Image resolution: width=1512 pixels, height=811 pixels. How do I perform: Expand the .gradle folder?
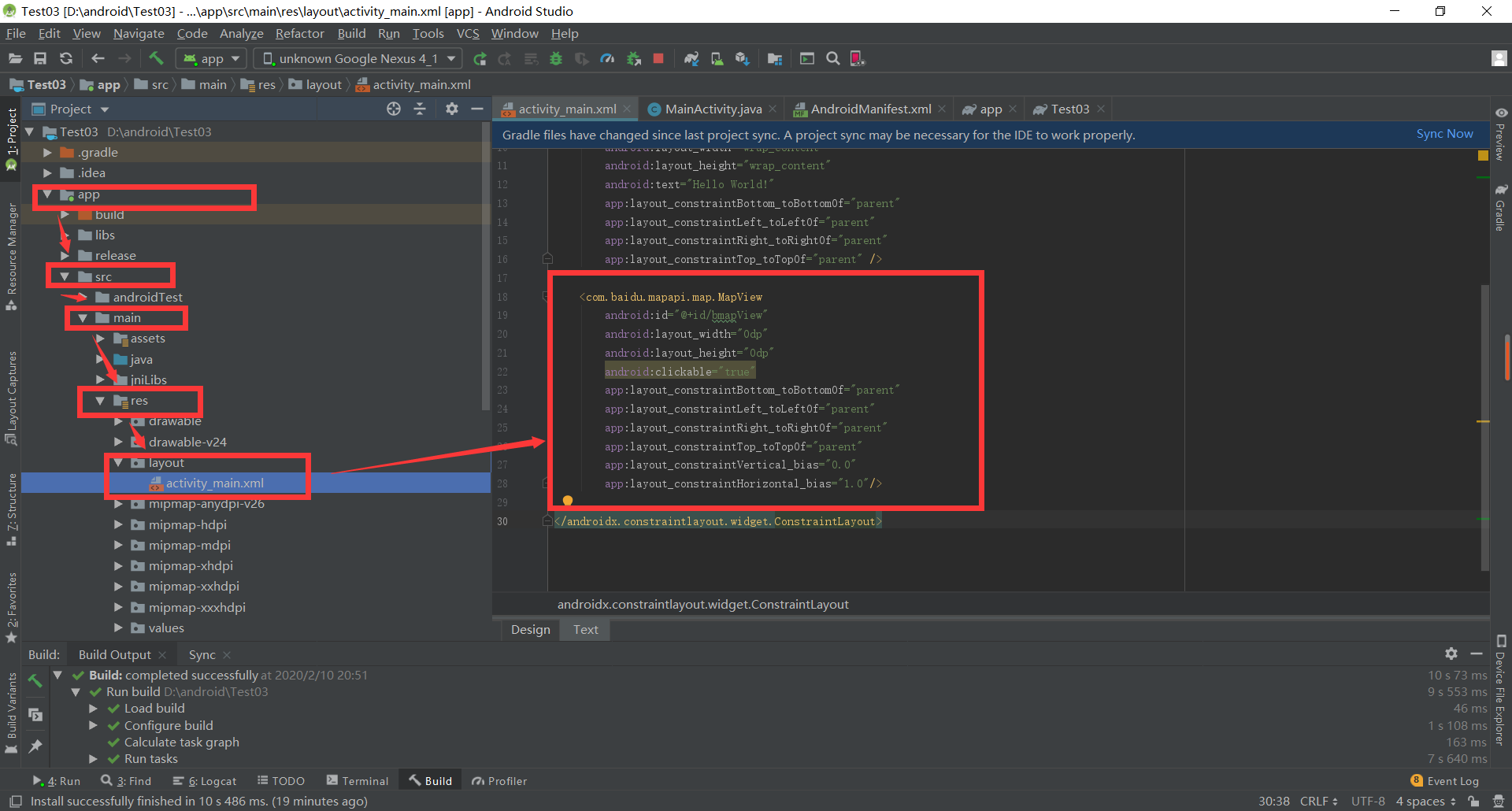(47, 152)
